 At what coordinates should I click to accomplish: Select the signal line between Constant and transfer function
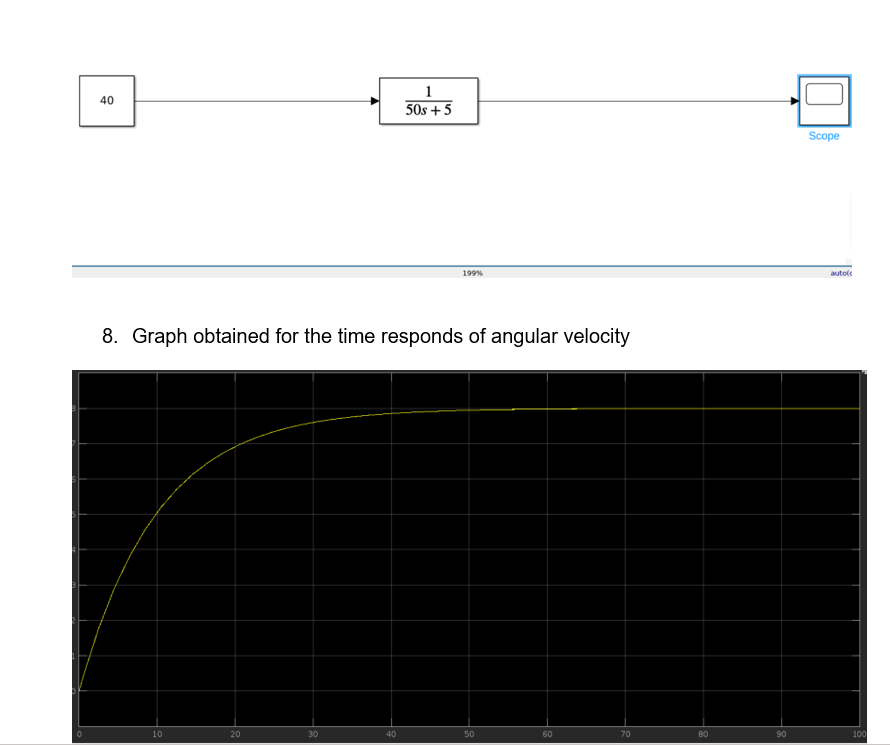tap(255, 100)
